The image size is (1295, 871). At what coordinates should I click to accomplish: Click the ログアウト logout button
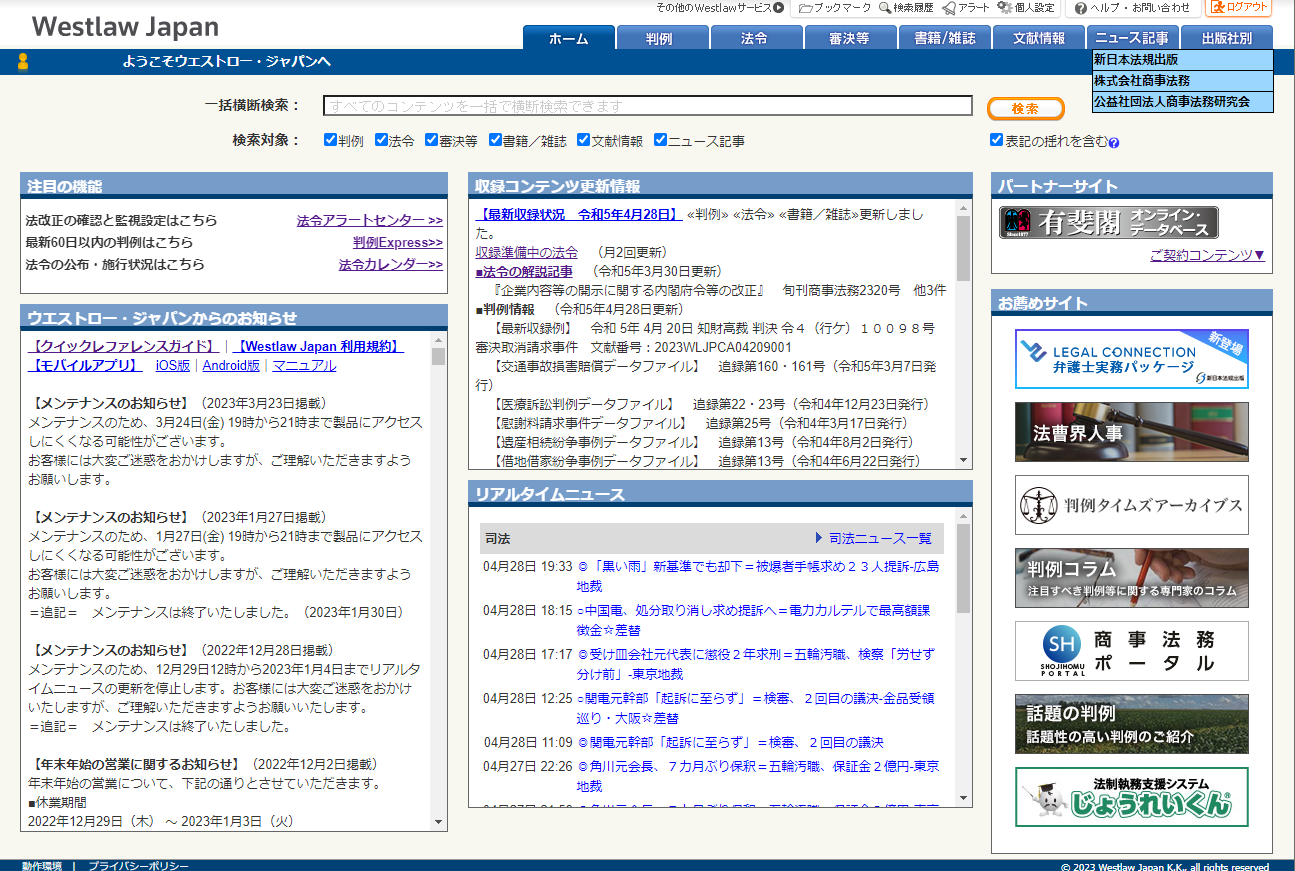1238,8
